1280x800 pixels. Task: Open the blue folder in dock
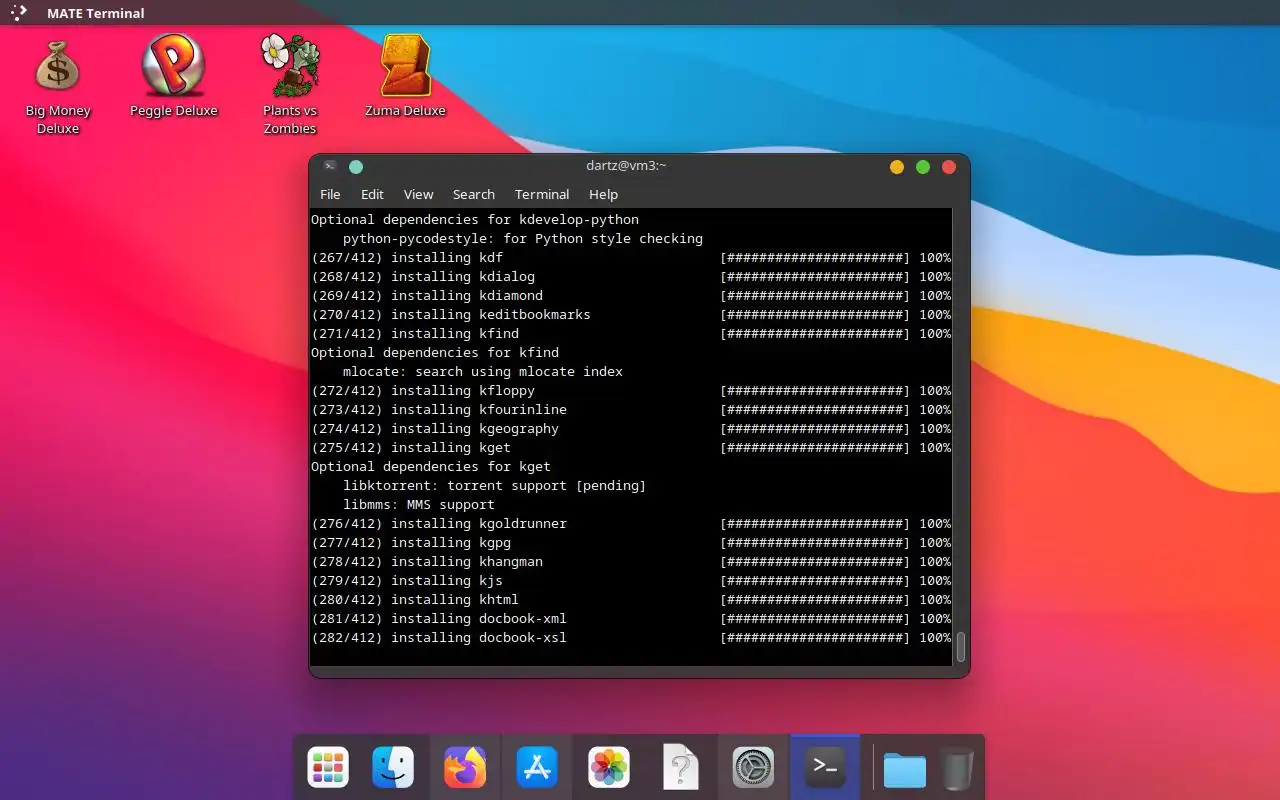coord(905,770)
